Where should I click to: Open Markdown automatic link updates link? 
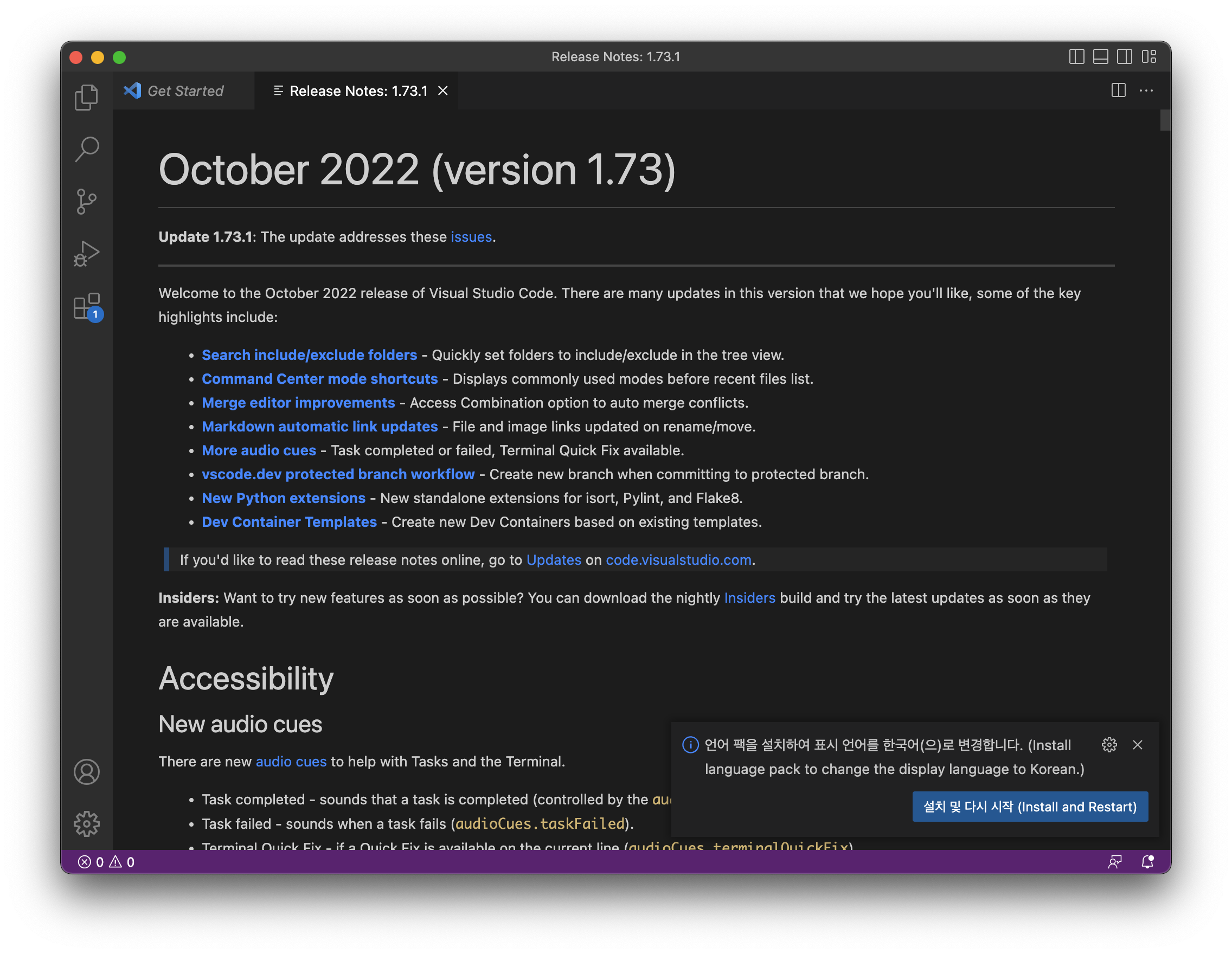[320, 426]
